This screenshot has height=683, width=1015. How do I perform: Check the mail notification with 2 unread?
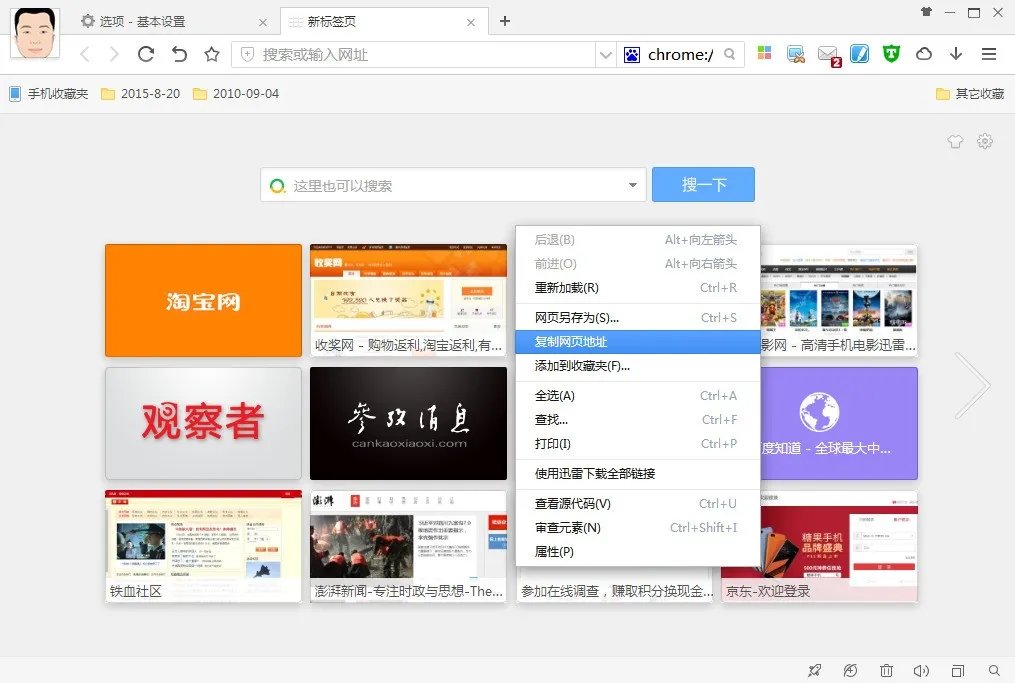(x=827, y=54)
